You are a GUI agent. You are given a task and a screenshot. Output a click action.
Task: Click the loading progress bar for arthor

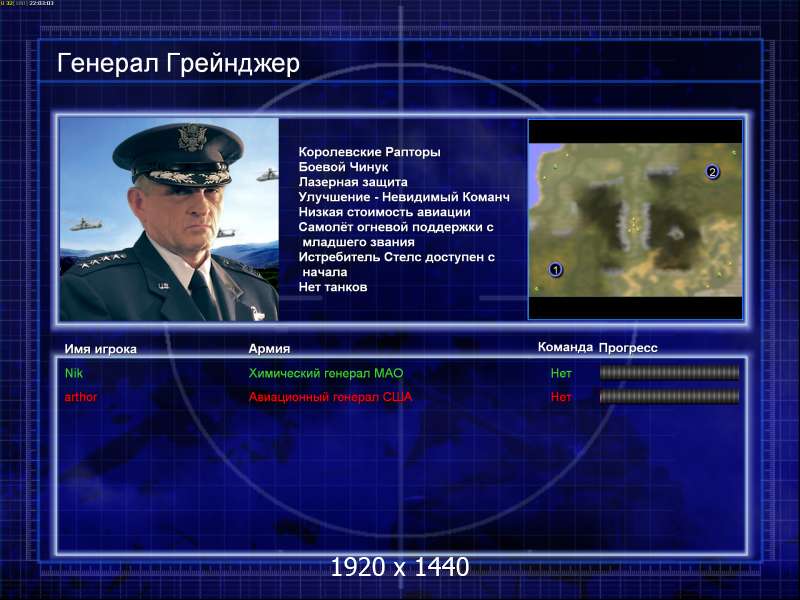669,396
